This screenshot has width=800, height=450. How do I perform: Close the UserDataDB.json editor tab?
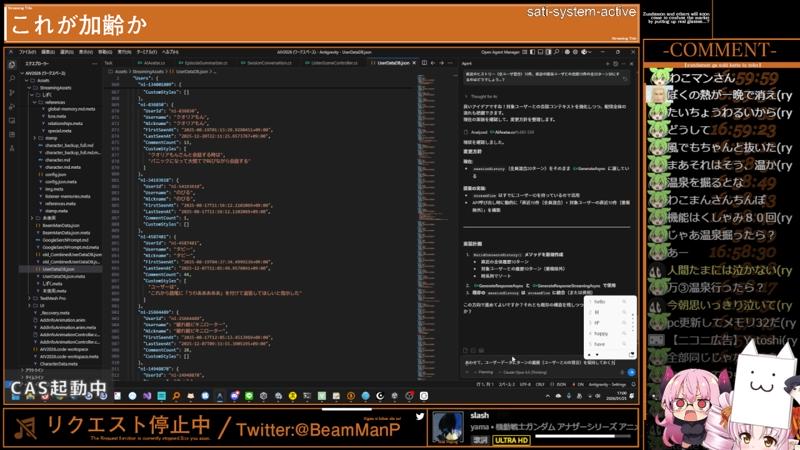coord(414,63)
